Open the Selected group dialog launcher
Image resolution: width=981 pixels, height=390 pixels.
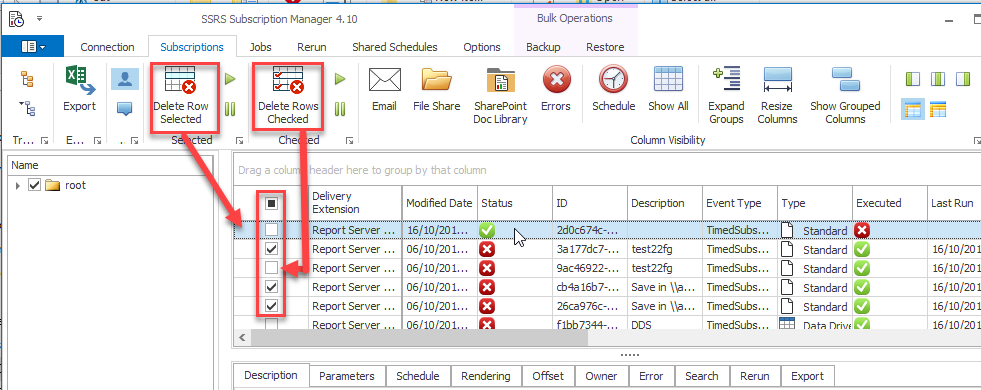click(x=240, y=141)
